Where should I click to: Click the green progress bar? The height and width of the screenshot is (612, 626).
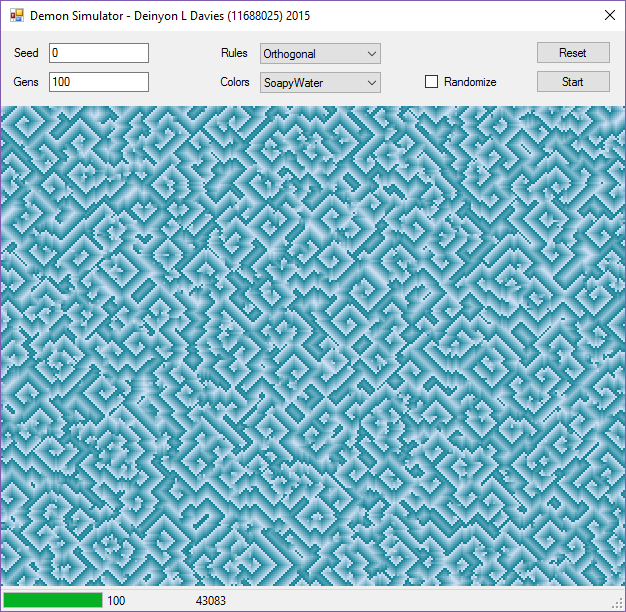point(53,600)
